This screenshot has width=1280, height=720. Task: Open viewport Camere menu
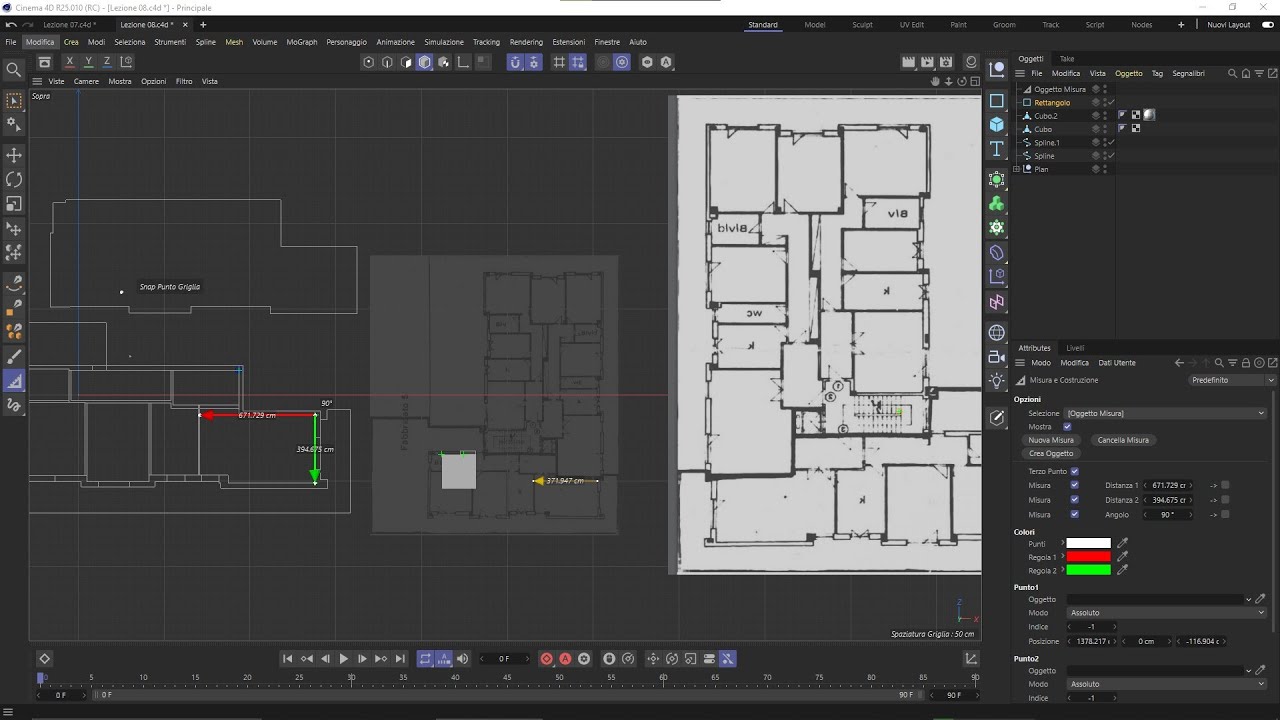click(86, 81)
